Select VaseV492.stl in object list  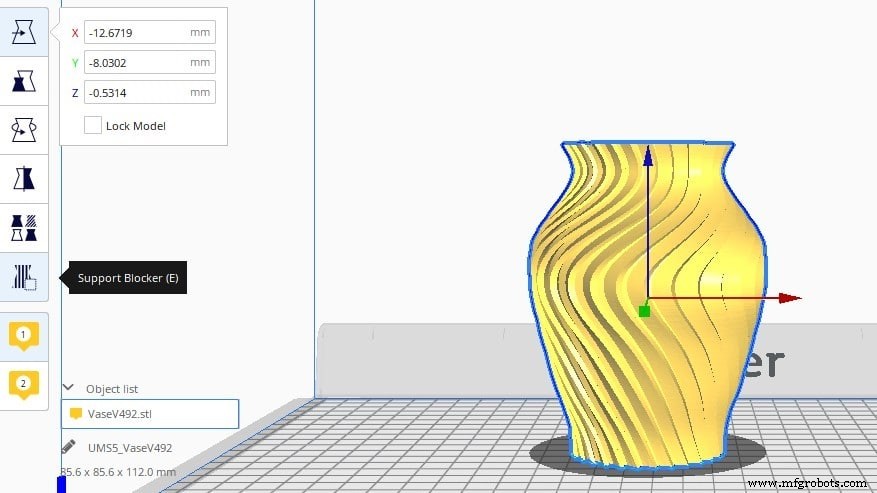pos(150,414)
